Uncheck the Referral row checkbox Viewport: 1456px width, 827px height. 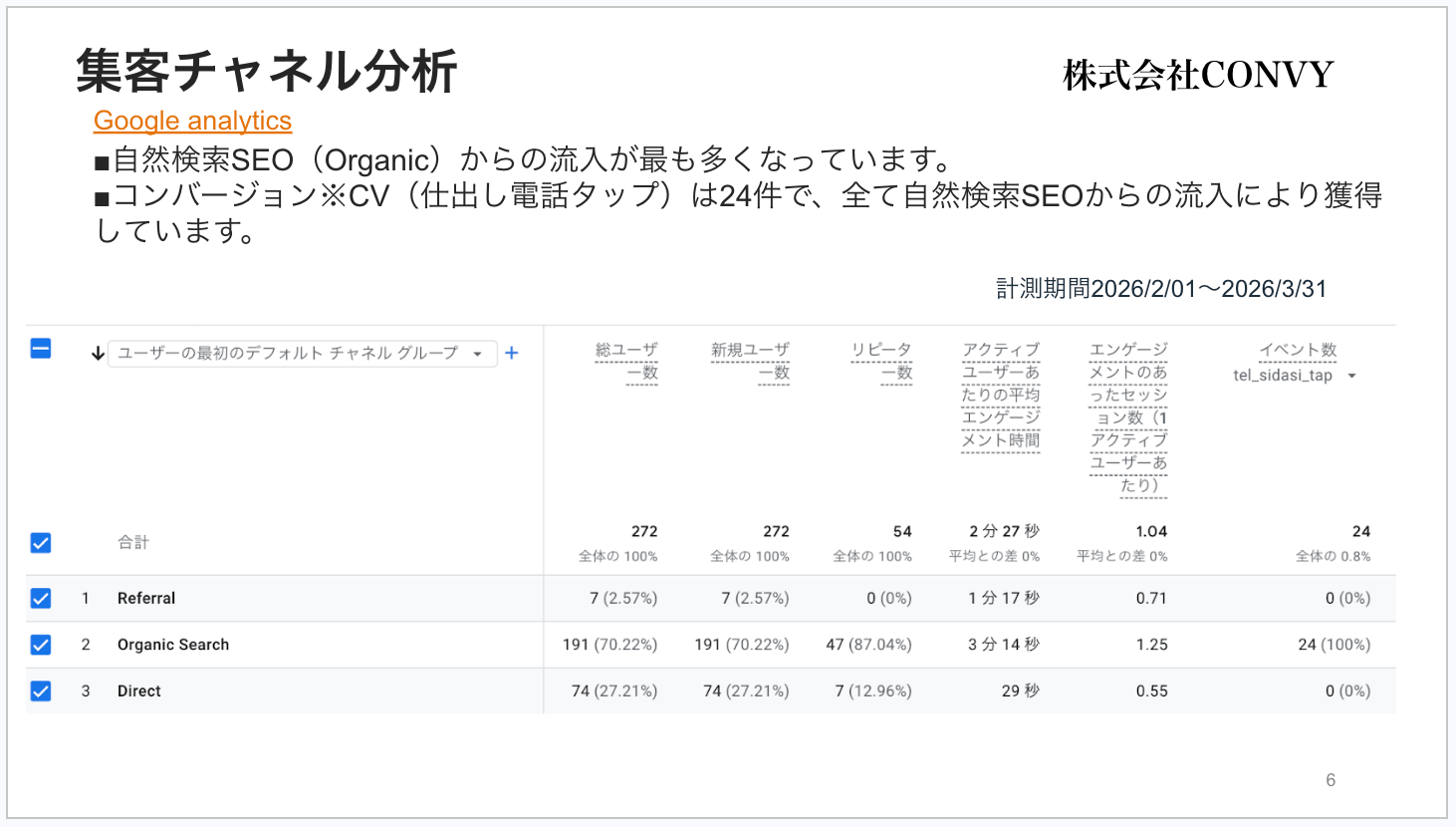[41, 598]
